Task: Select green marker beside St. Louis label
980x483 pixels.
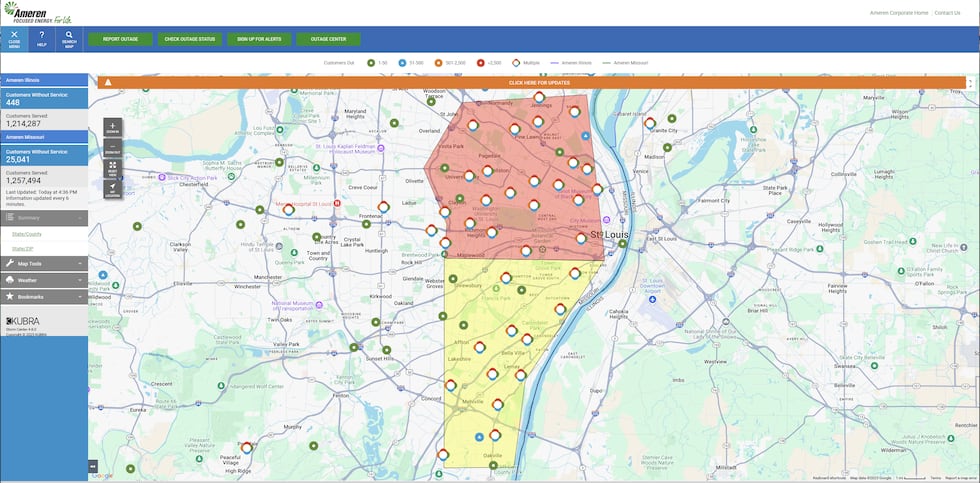Action: (622, 244)
